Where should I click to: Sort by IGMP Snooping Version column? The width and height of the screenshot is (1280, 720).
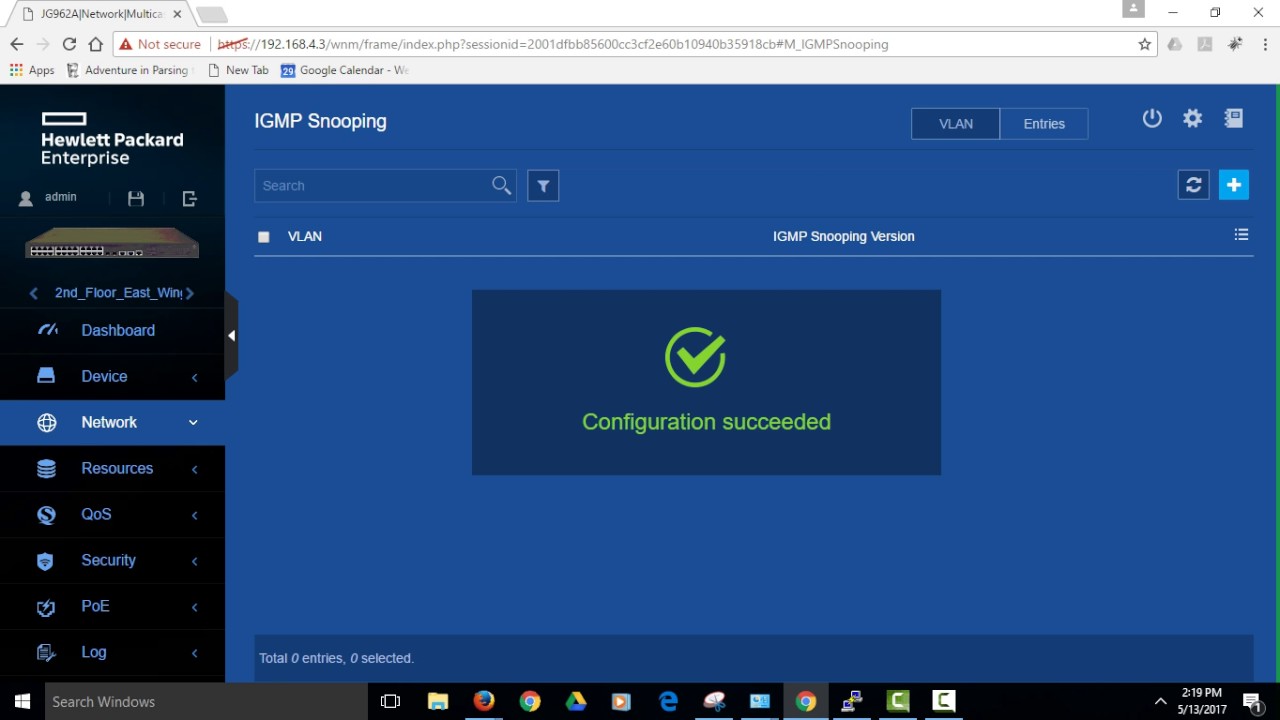pyautogui.click(x=843, y=237)
